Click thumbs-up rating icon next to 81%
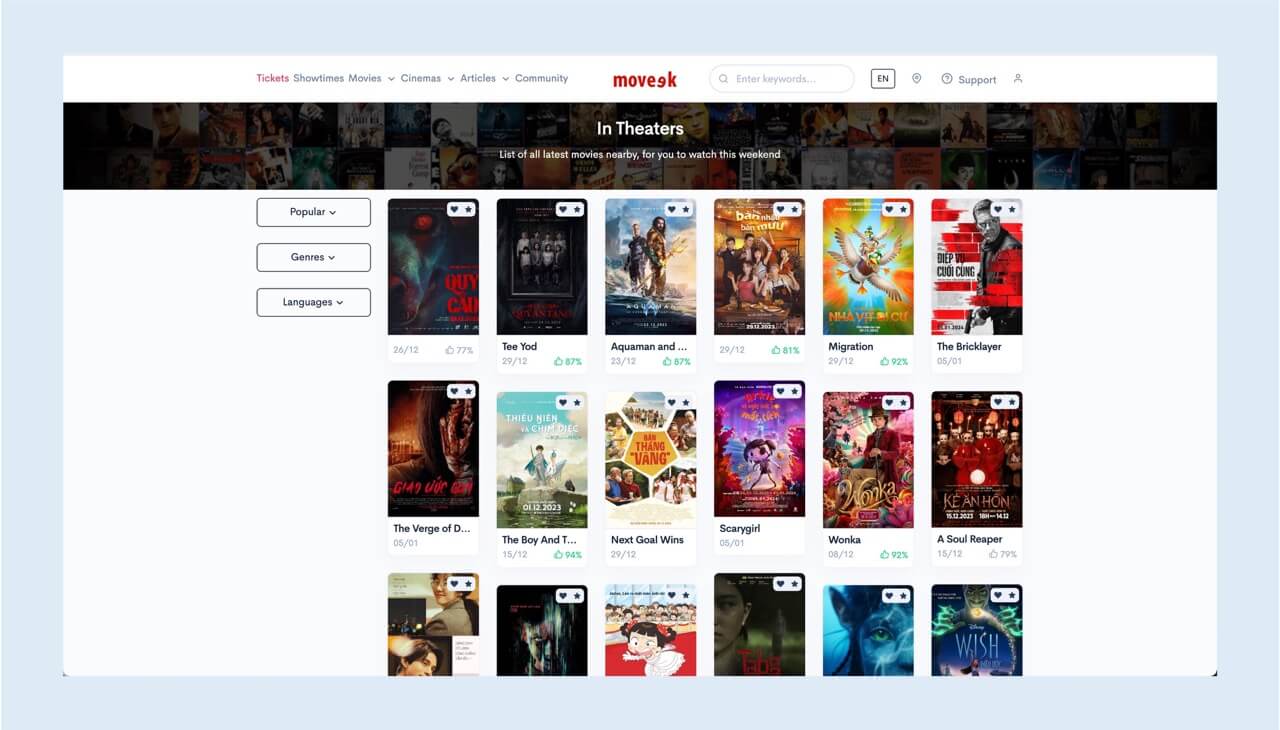The image size is (1280, 730). pos(776,350)
